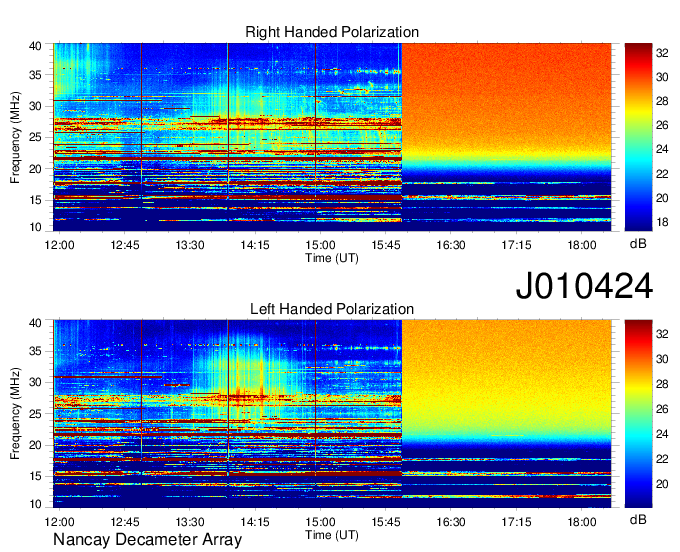Viewport: 680px width, 552px height.
Task: Click inside the Left Handed Polarization spectrogram
Action: [x=332, y=414]
